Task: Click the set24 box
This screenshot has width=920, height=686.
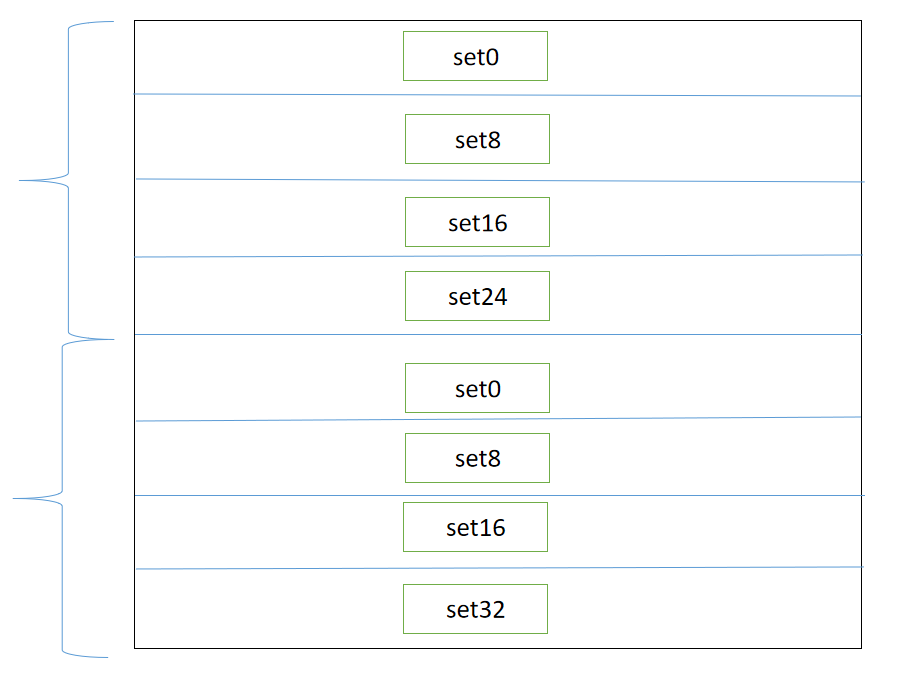Action: (x=477, y=296)
